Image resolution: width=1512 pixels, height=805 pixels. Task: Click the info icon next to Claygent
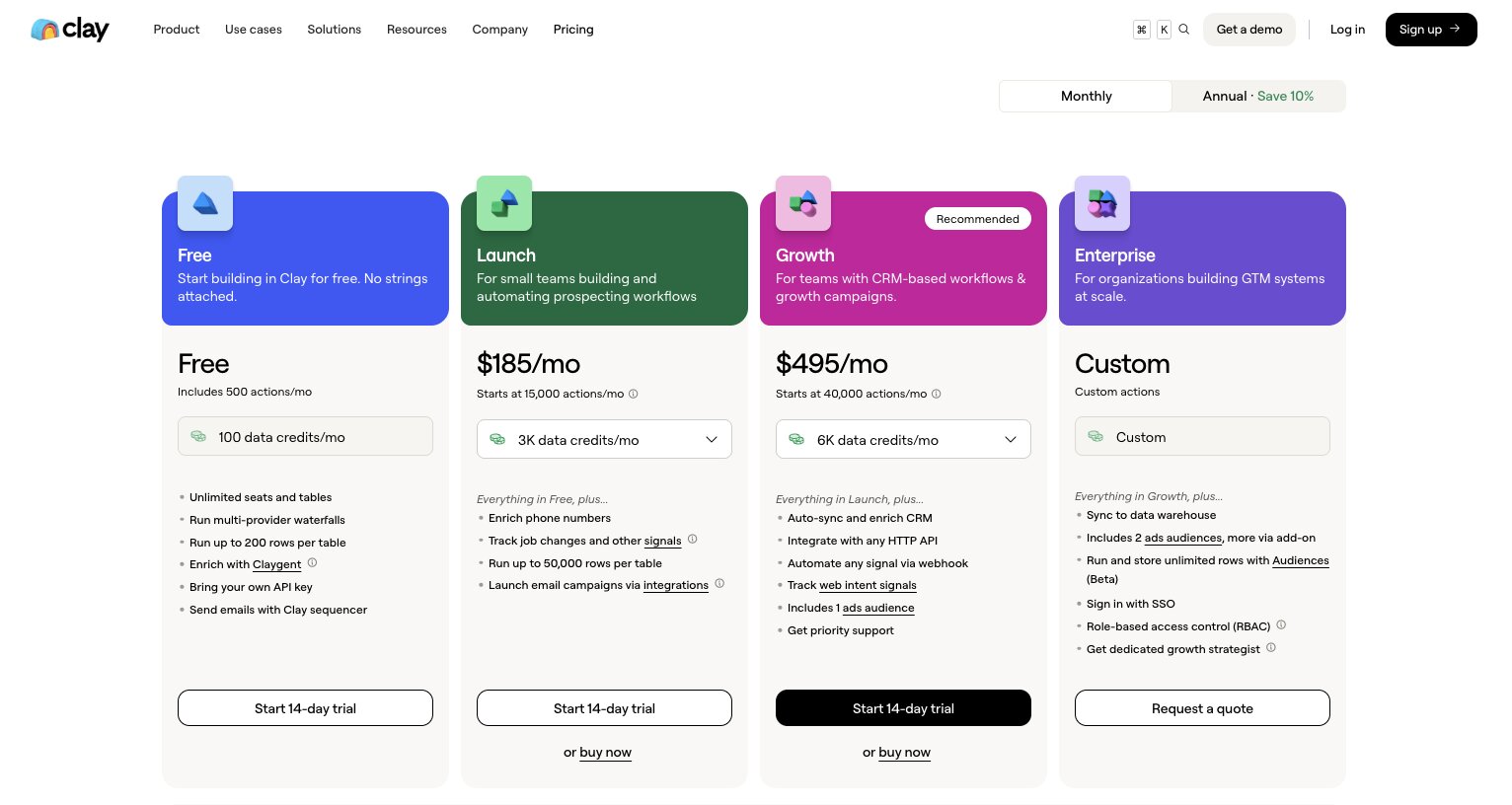coord(312,562)
